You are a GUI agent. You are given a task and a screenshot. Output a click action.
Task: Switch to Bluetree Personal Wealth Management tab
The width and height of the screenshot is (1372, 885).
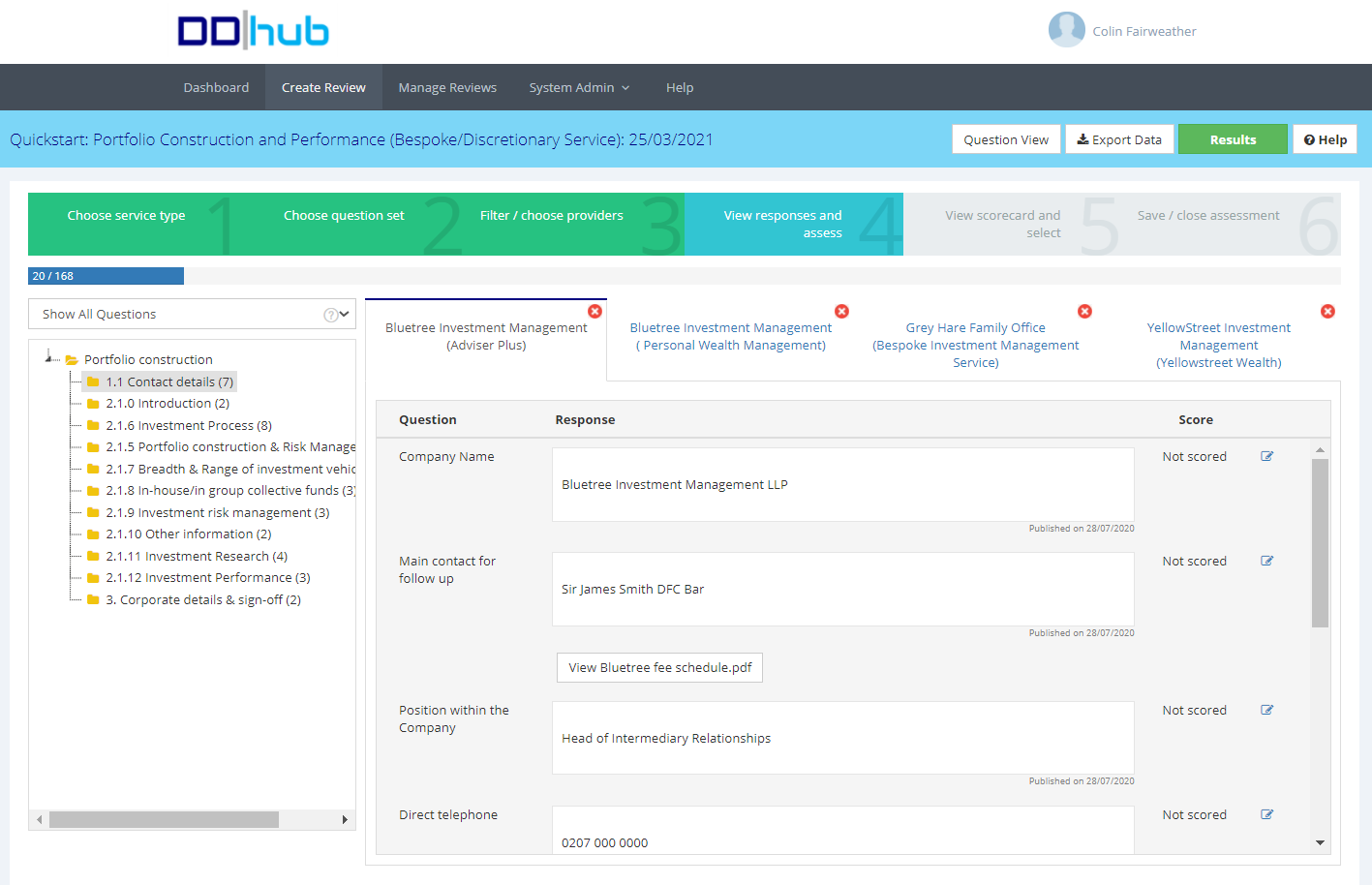tap(730, 336)
